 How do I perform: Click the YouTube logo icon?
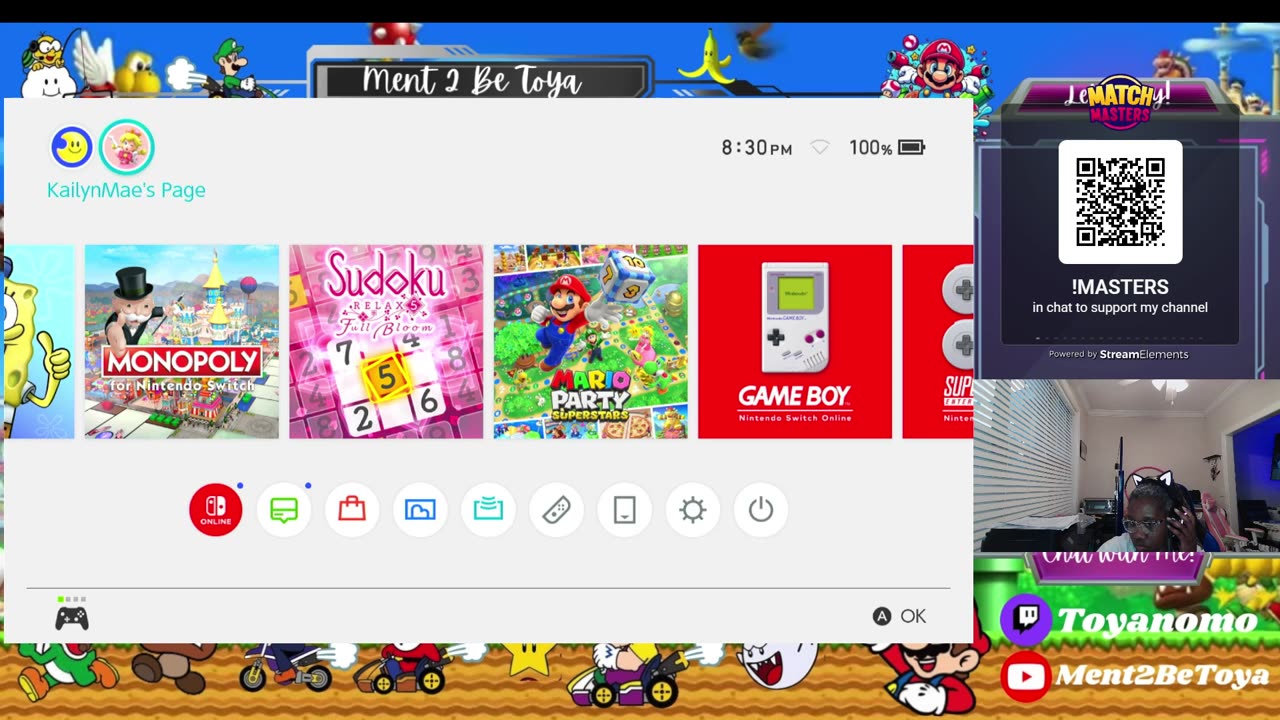tap(1026, 677)
